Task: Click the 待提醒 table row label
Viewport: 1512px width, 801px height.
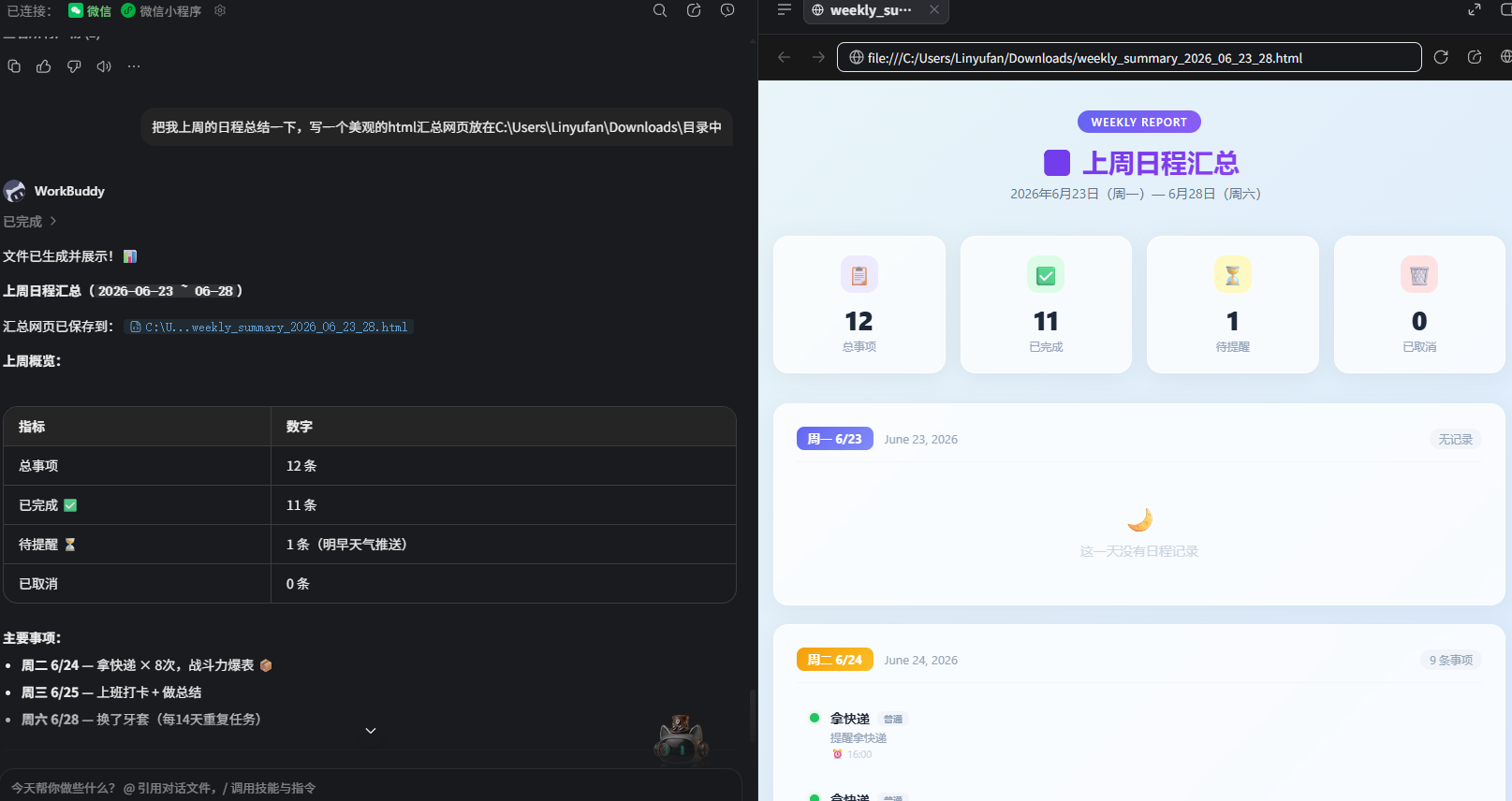Action: coord(48,545)
